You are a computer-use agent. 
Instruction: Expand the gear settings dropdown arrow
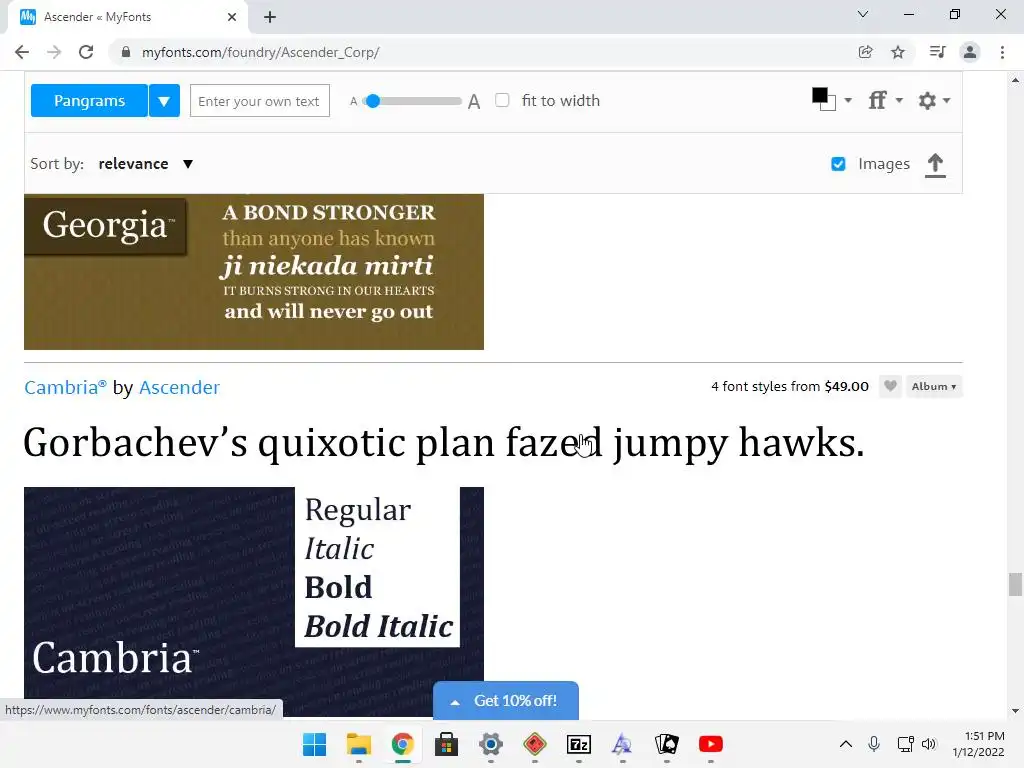946,101
